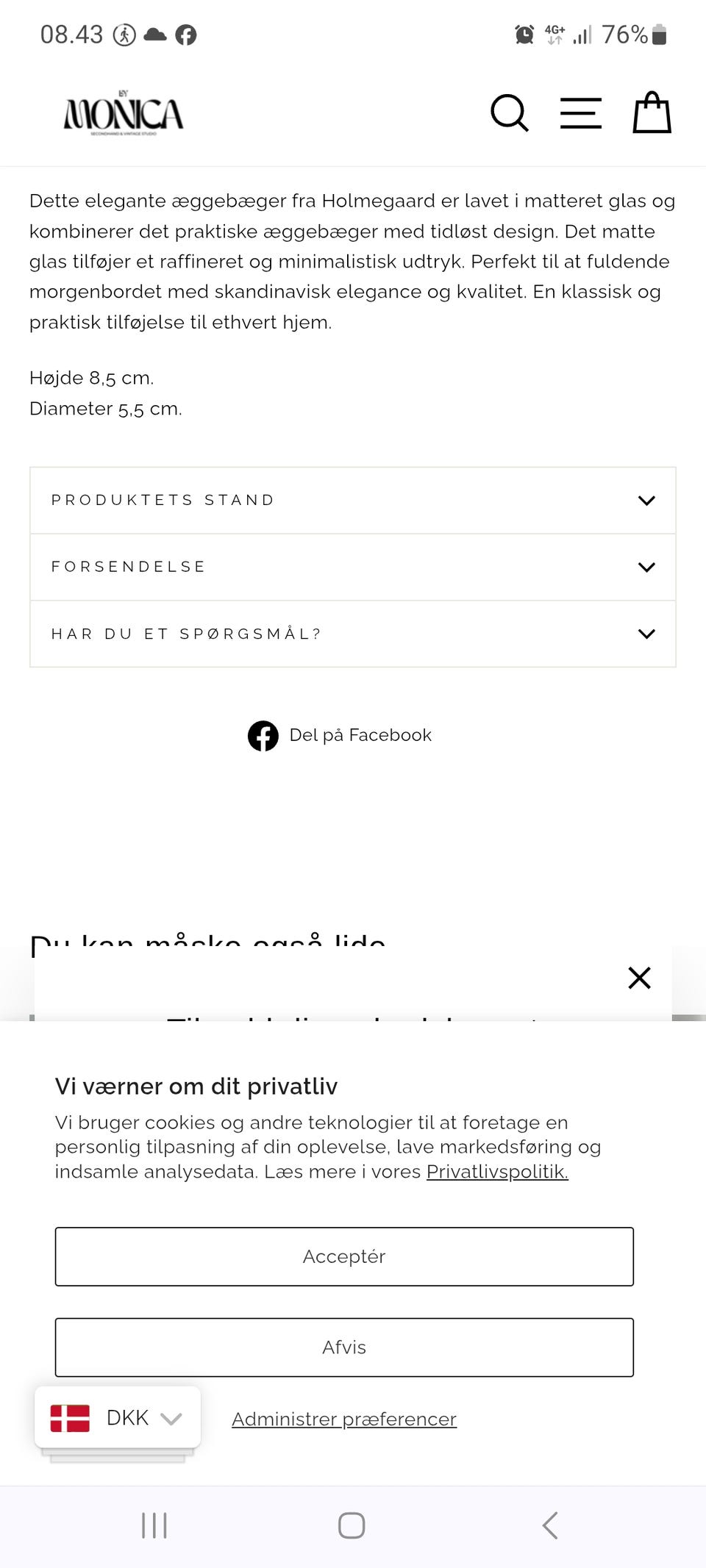The width and height of the screenshot is (706, 1568).
Task: Close the popup with X icon
Action: point(639,978)
